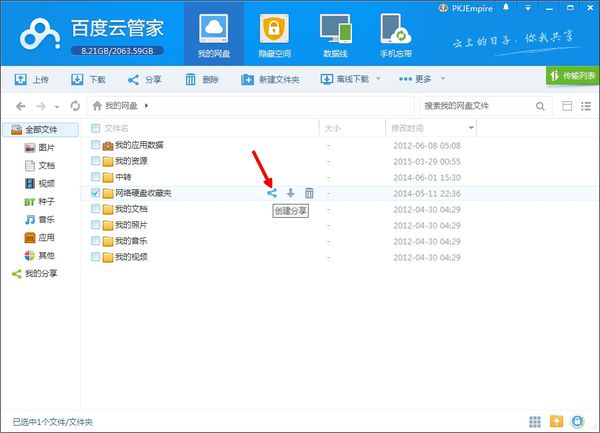The width and height of the screenshot is (600, 433).
Task: Click the 修改时间 sort dropdown arrow
Action: (471, 128)
